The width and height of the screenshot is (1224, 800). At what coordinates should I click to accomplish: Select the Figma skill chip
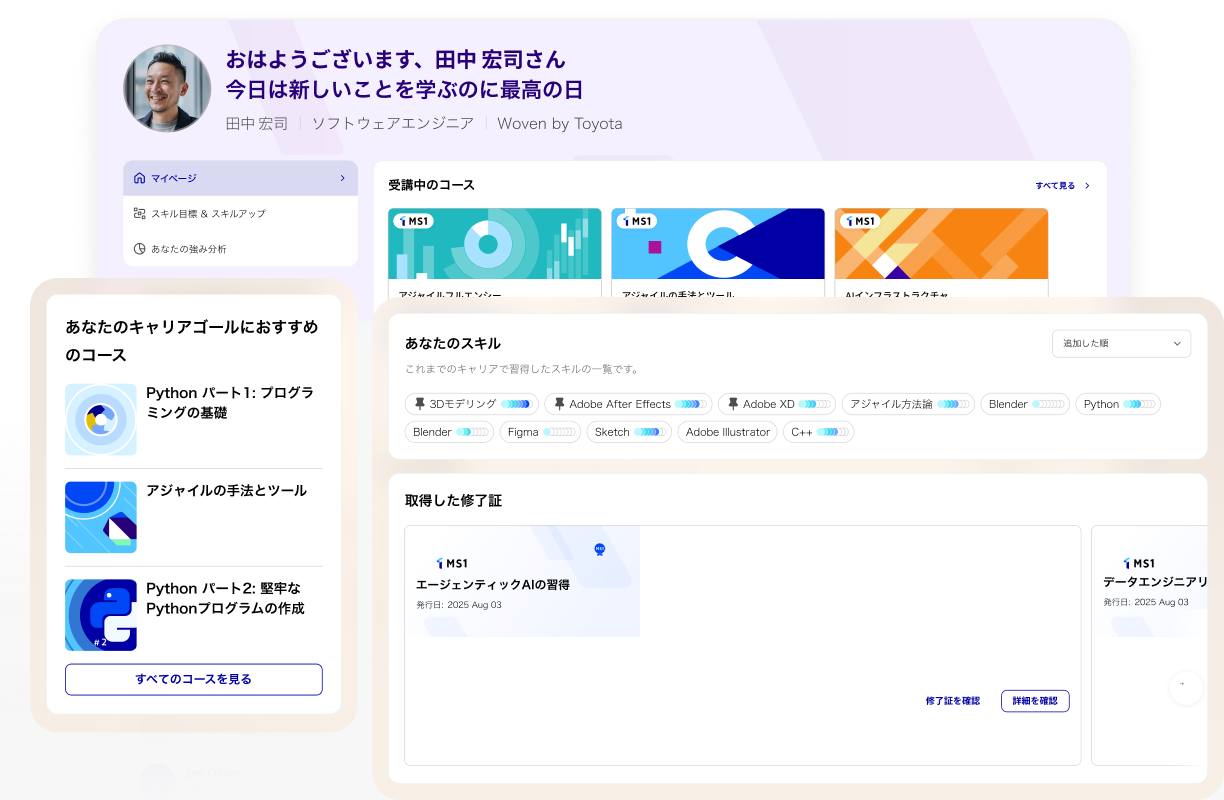coord(540,432)
